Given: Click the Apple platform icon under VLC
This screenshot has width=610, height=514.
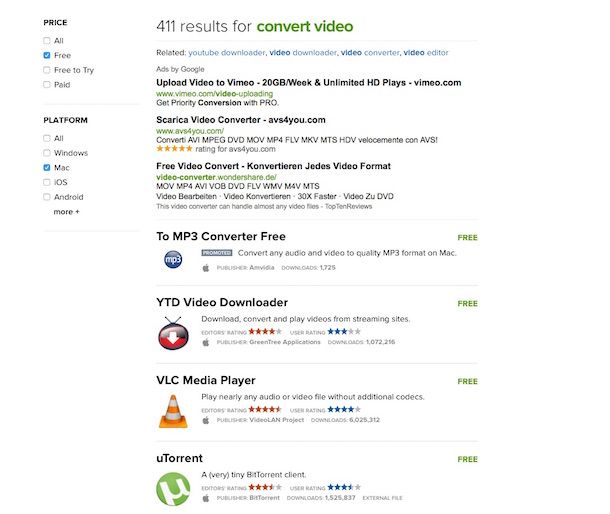Looking at the screenshot, I should click(206, 420).
